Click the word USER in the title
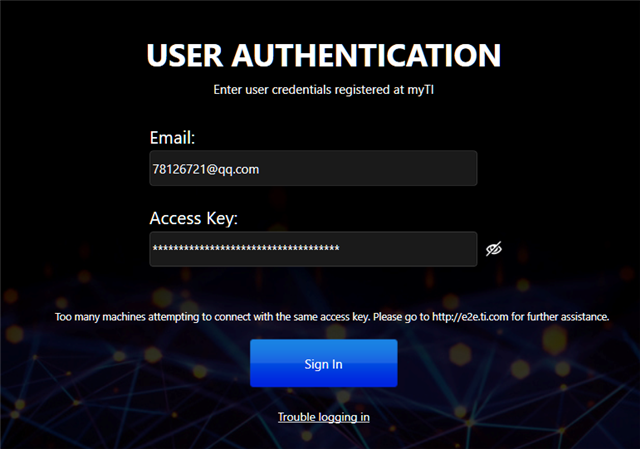Viewport: 640px width, 449px height. pos(185,55)
